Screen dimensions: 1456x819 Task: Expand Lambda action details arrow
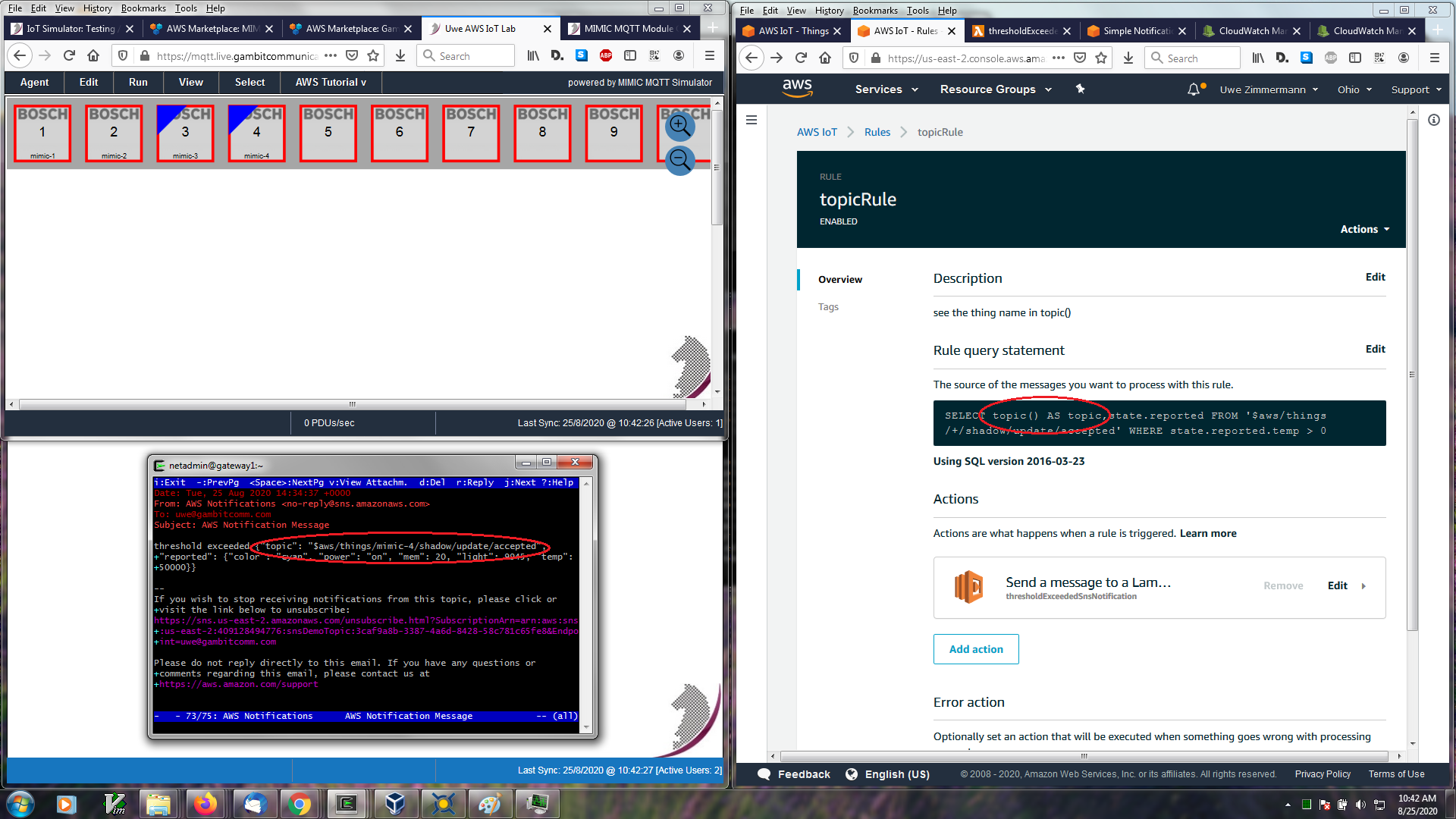(x=1363, y=586)
